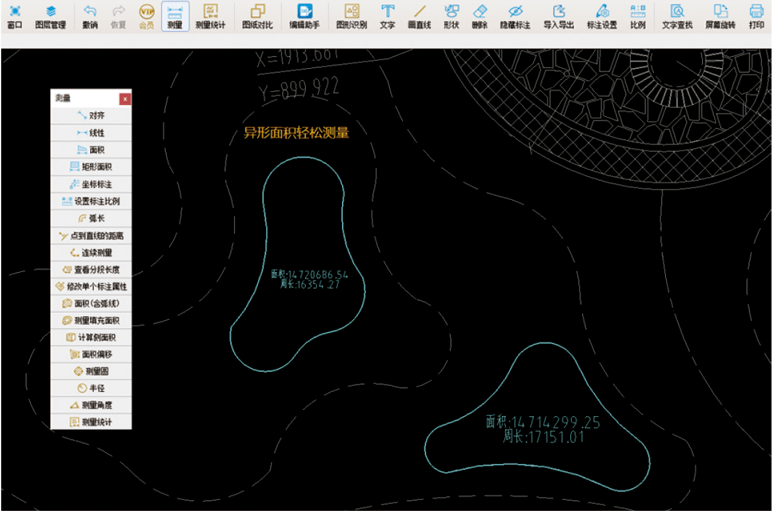Screen dimensions: 772x511
Task: Click the 撤销 undo icon
Action: click(x=90, y=16)
